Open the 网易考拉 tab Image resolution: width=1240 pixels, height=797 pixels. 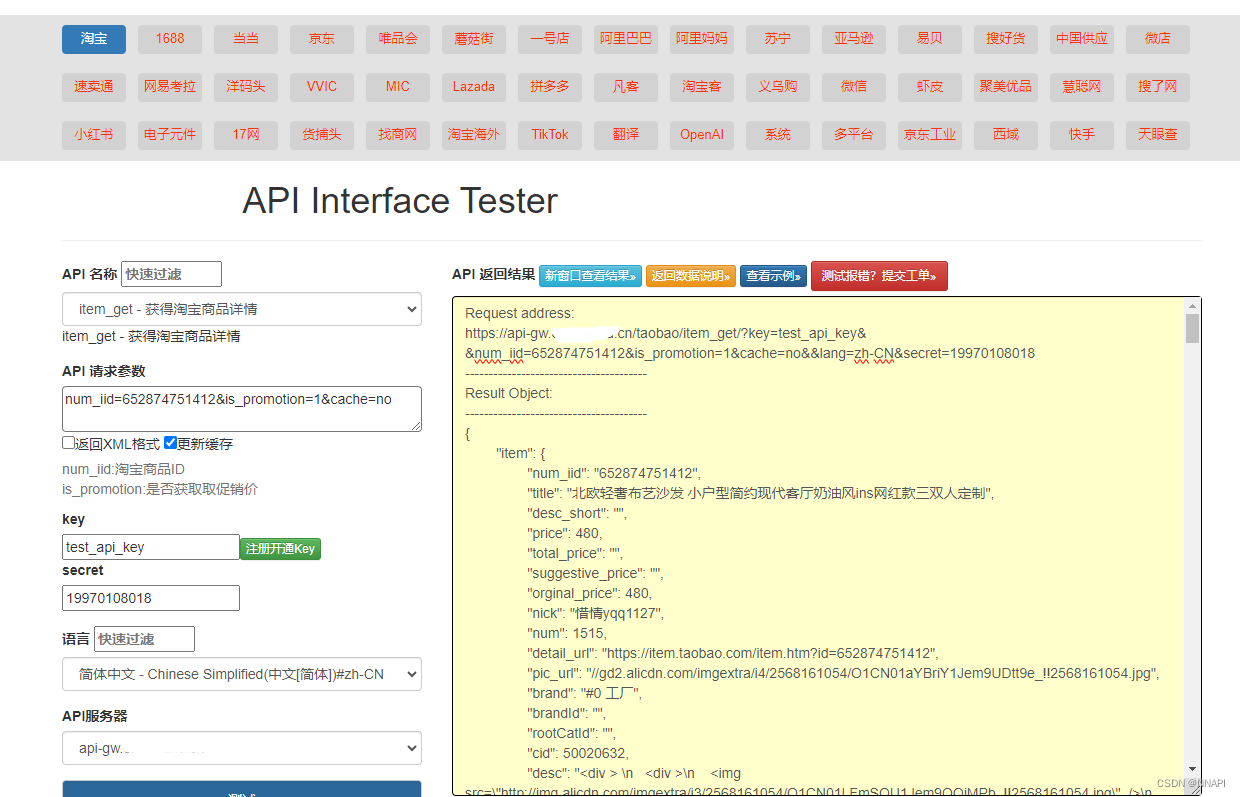170,87
